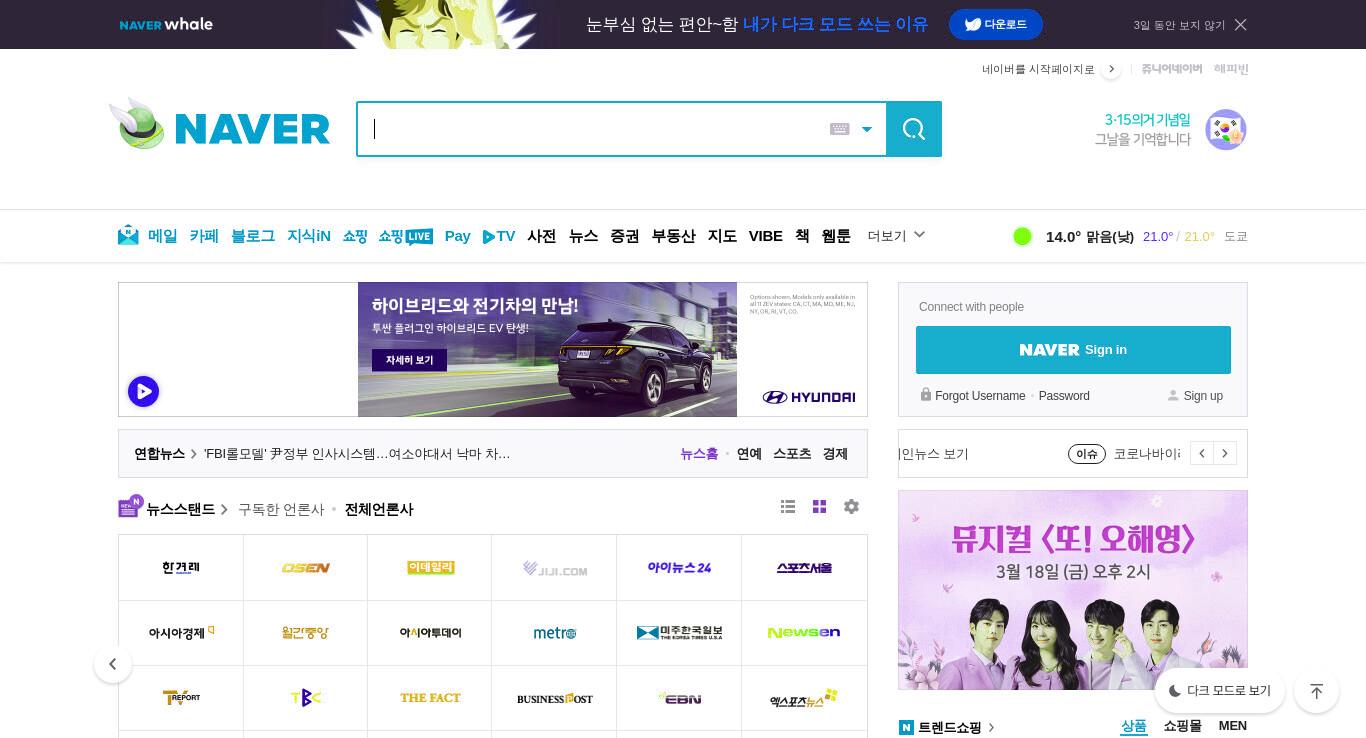Switch to 경제 news tab
The width and height of the screenshot is (1366, 738).
tap(835, 454)
